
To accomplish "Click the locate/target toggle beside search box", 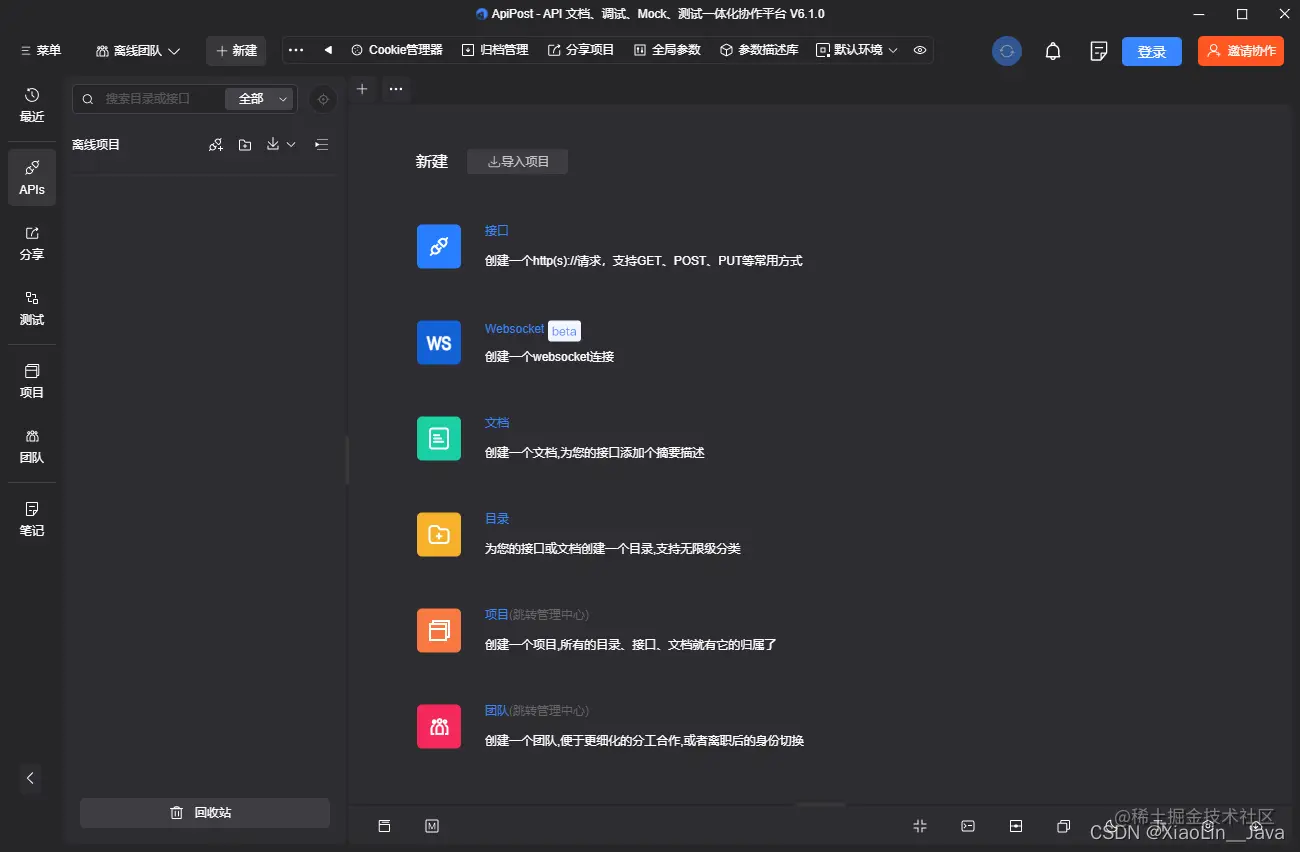I will coord(322,99).
